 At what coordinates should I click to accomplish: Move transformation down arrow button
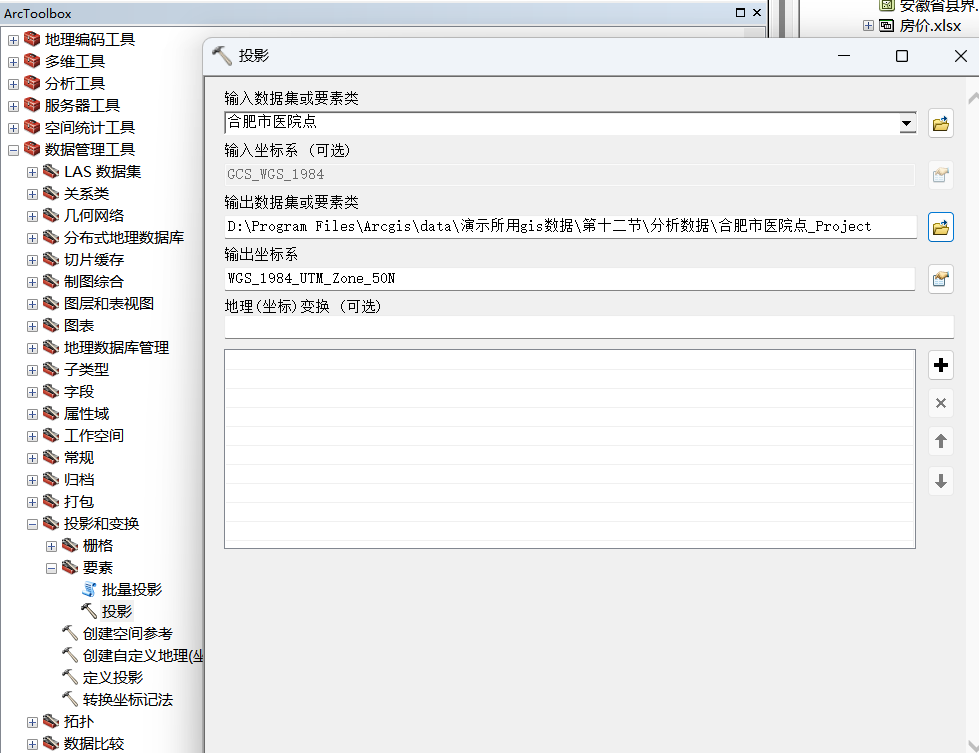pyautogui.click(x=940, y=481)
